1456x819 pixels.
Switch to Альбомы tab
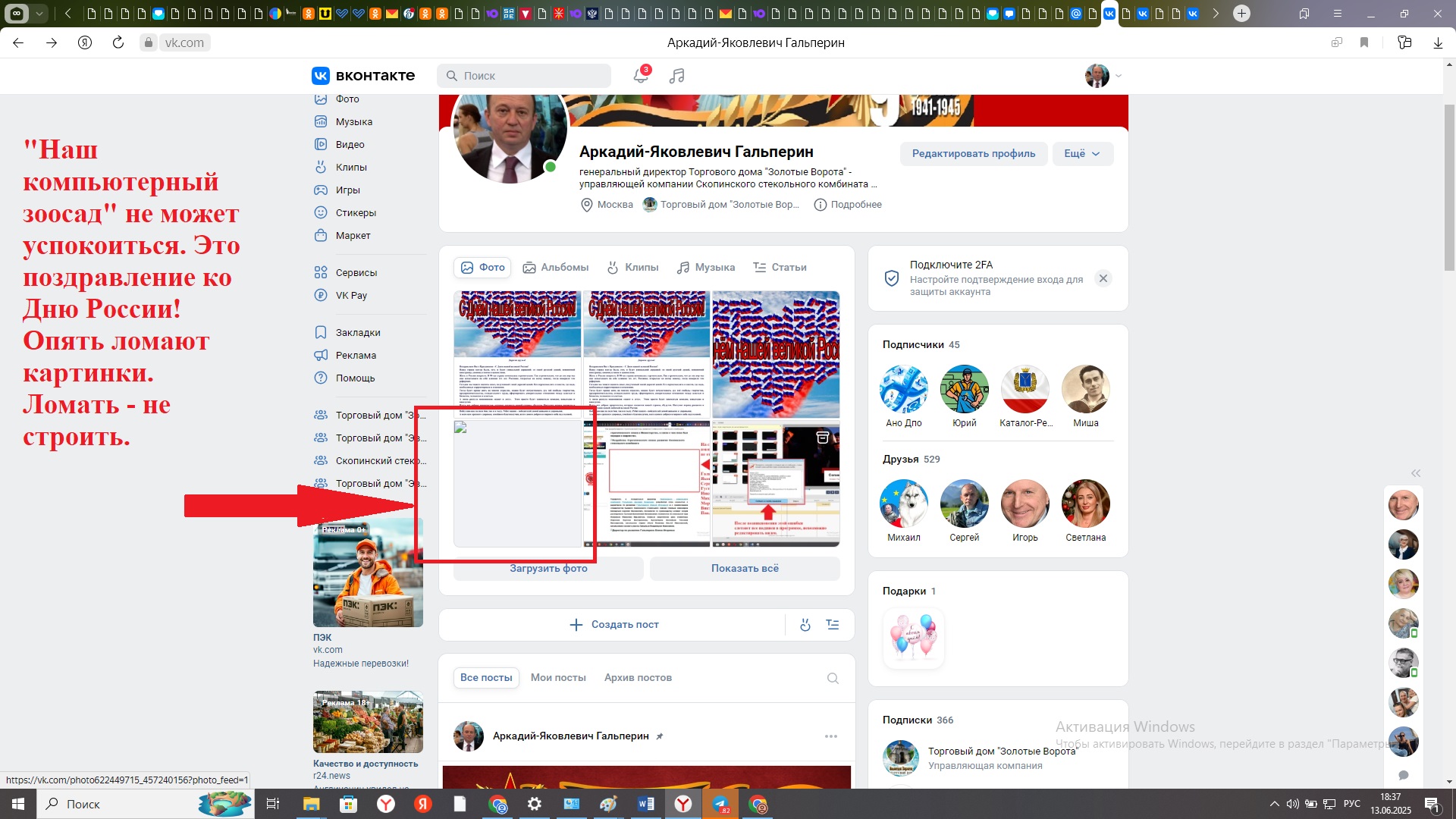tap(556, 267)
